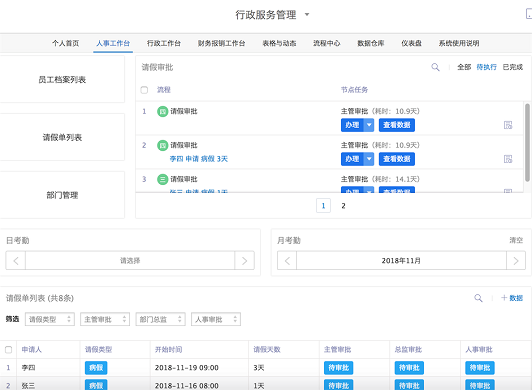Open 请假类型 filter dropdown
Viewport: 532px width, 390px height.
tap(50, 319)
